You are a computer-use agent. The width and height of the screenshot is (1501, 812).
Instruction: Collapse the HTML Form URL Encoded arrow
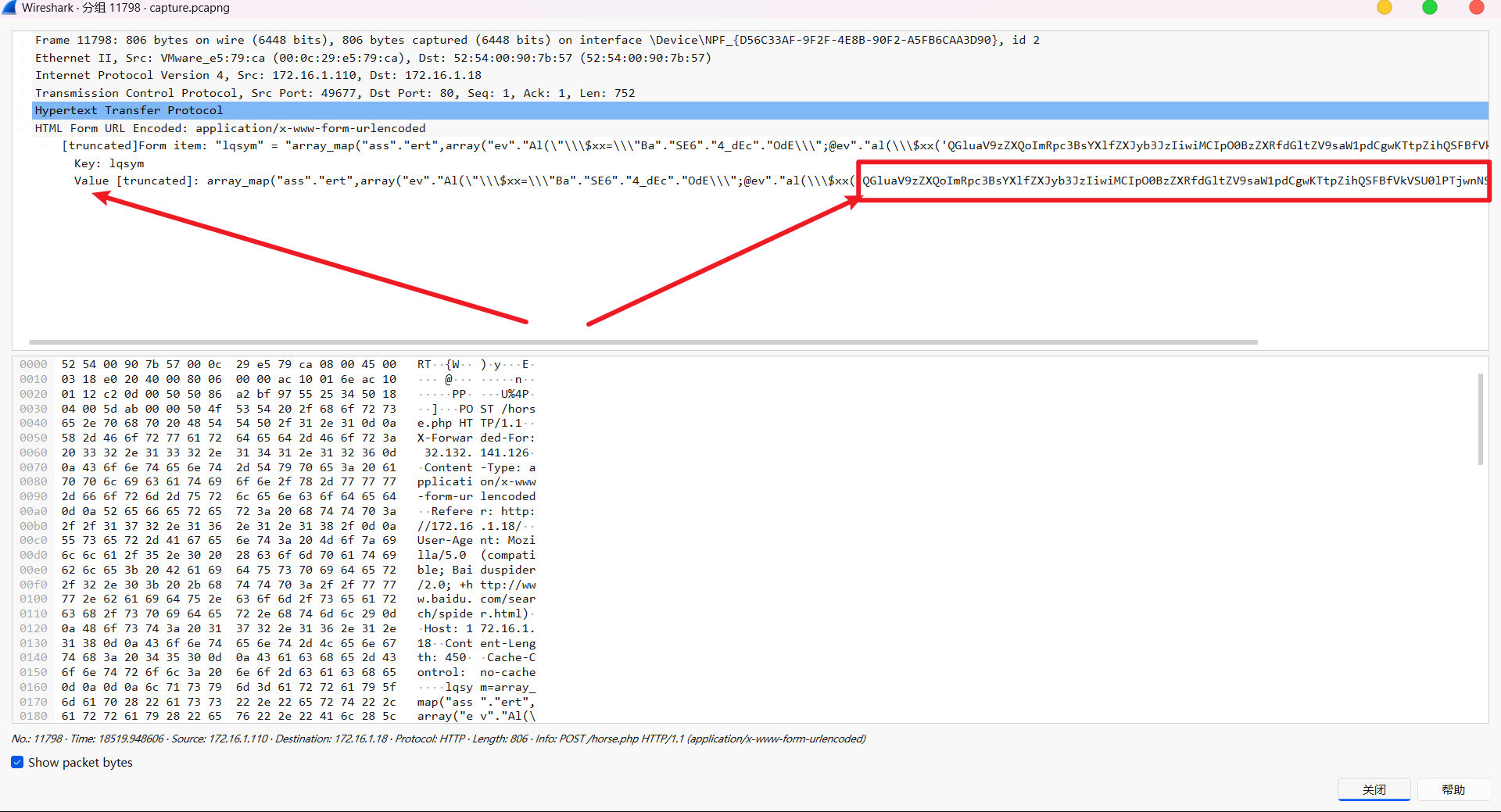(x=24, y=128)
